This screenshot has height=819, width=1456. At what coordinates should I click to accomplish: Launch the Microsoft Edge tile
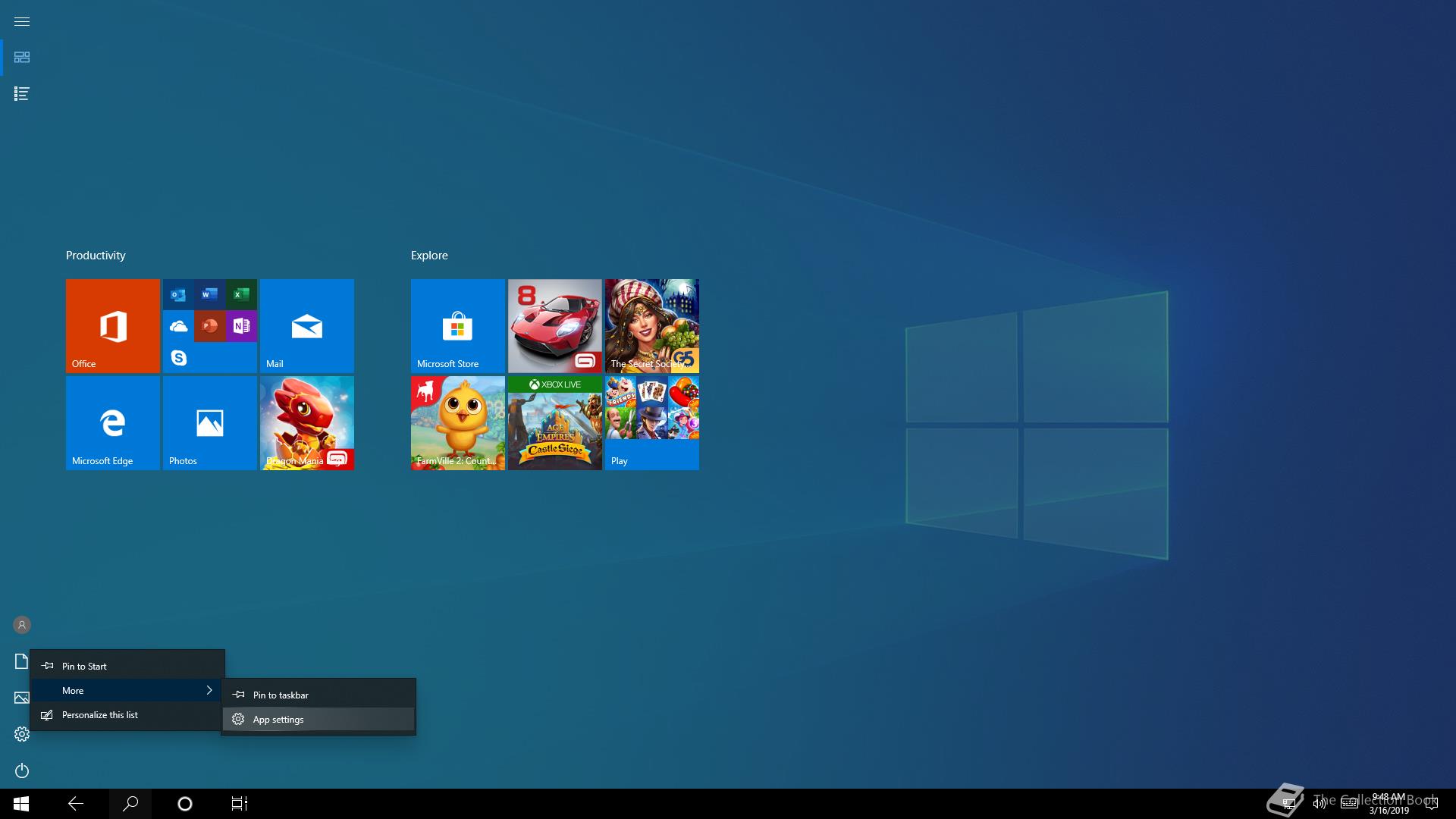tap(113, 423)
